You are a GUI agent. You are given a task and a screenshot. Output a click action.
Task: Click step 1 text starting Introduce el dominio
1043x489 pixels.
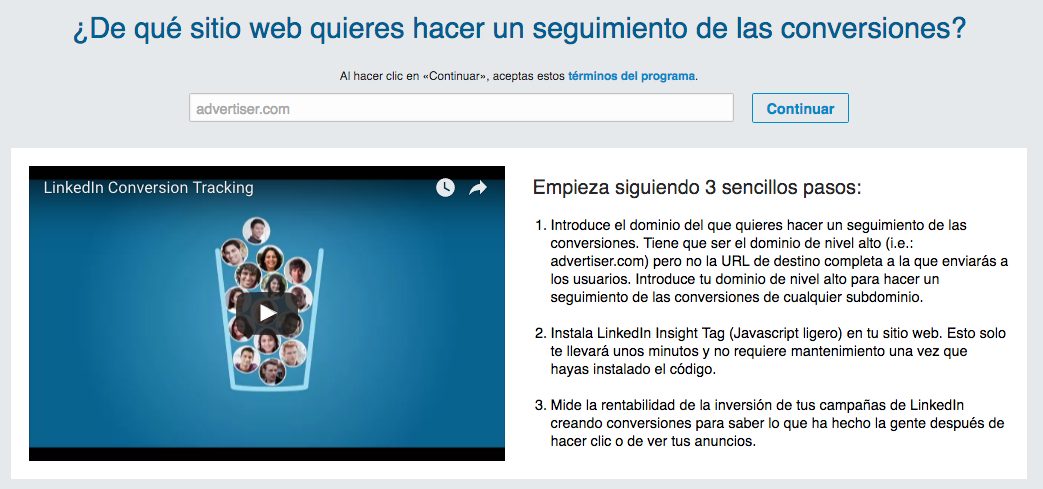click(780, 261)
